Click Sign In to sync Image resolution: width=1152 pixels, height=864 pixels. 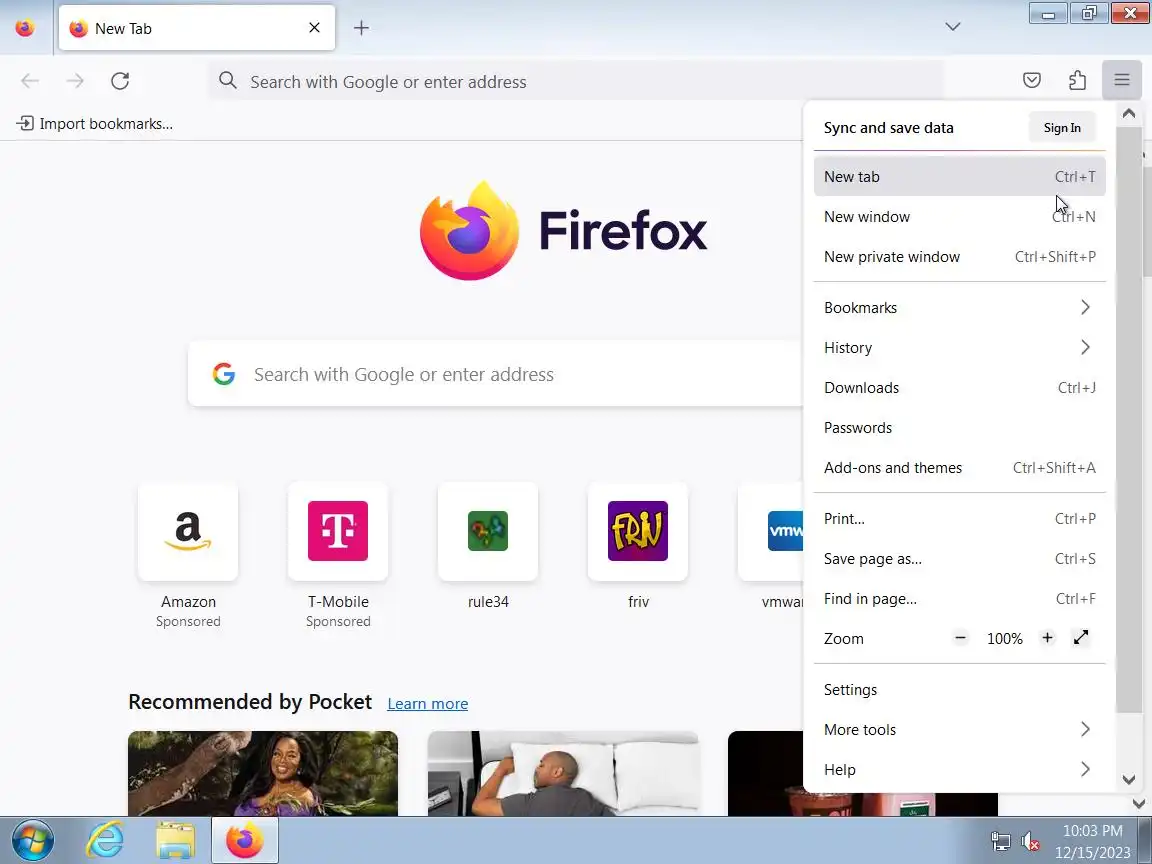coord(1062,128)
